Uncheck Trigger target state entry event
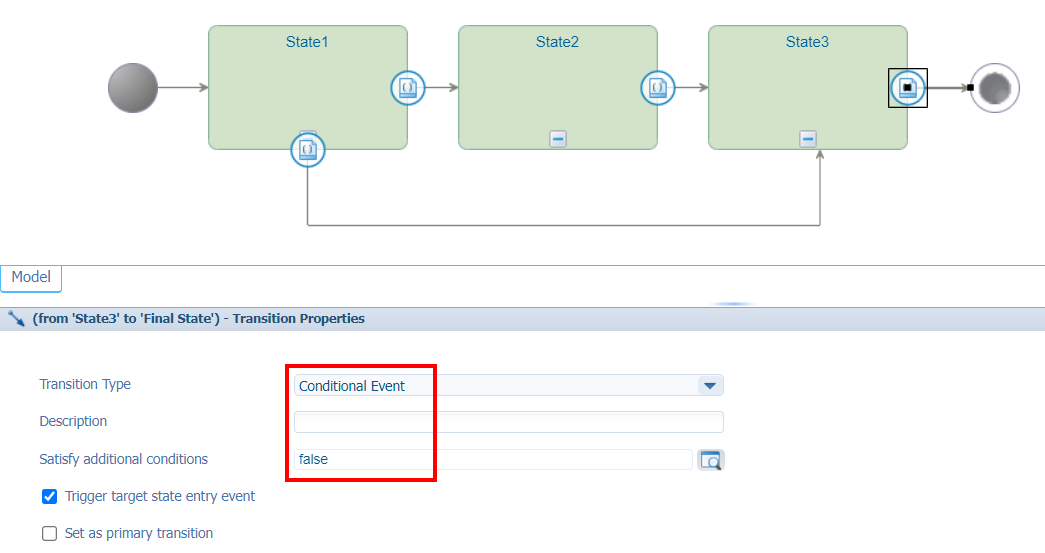 click(x=50, y=496)
